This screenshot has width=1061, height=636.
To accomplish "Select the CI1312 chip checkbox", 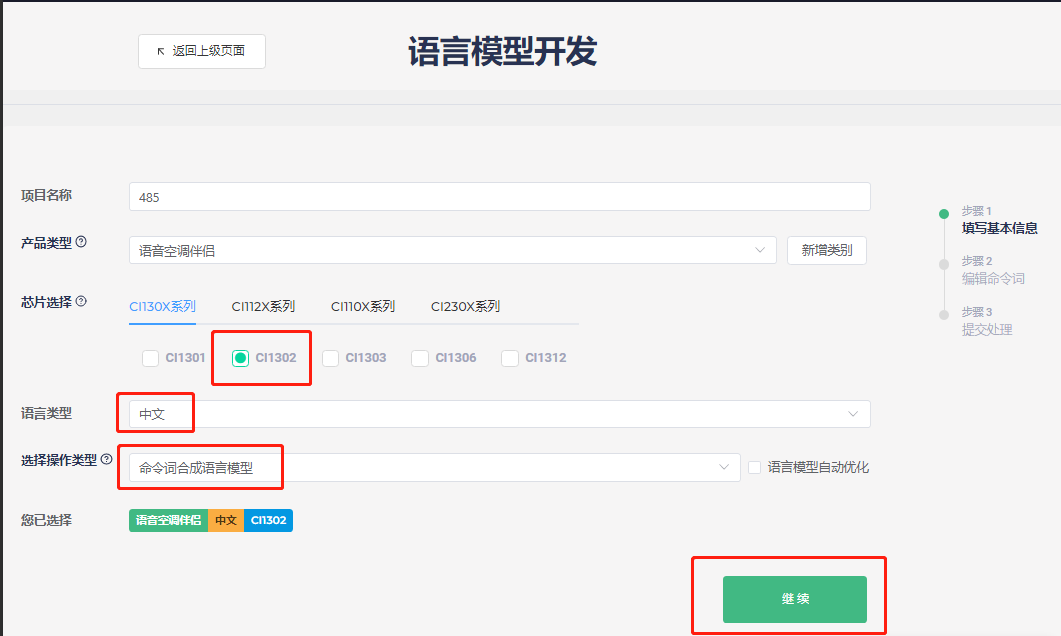I will coord(510,358).
